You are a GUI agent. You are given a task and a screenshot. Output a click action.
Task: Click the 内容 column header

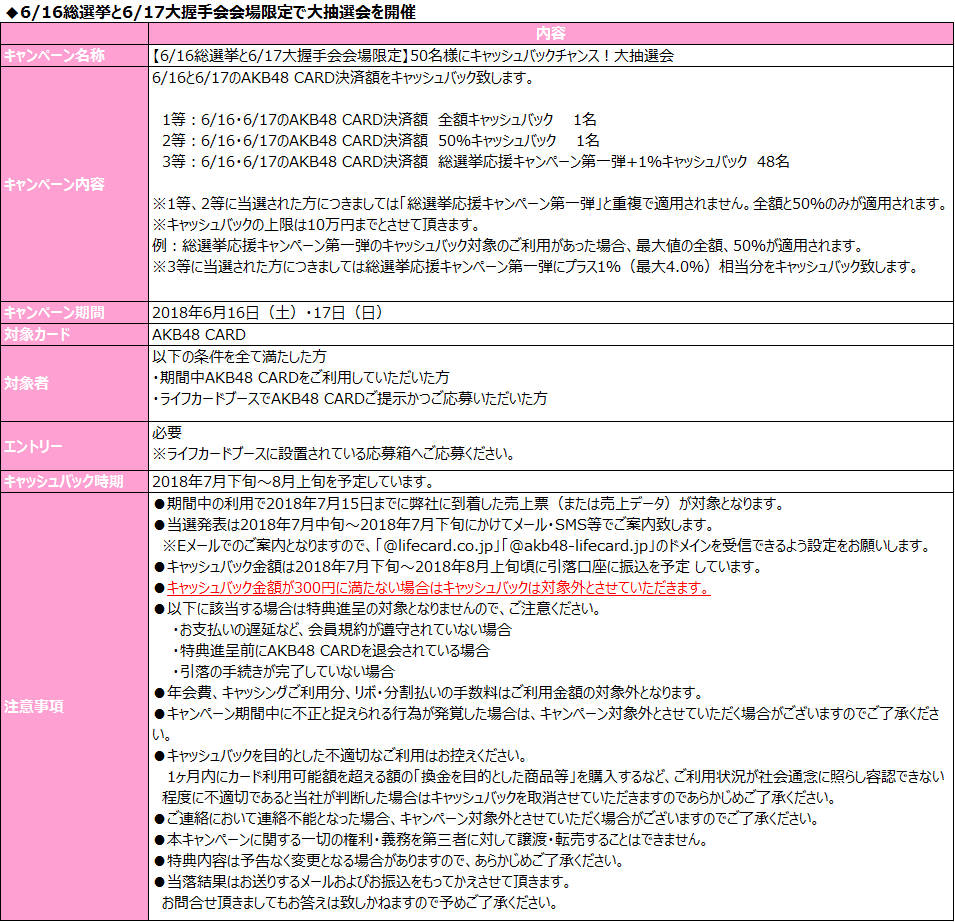click(550, 33)
